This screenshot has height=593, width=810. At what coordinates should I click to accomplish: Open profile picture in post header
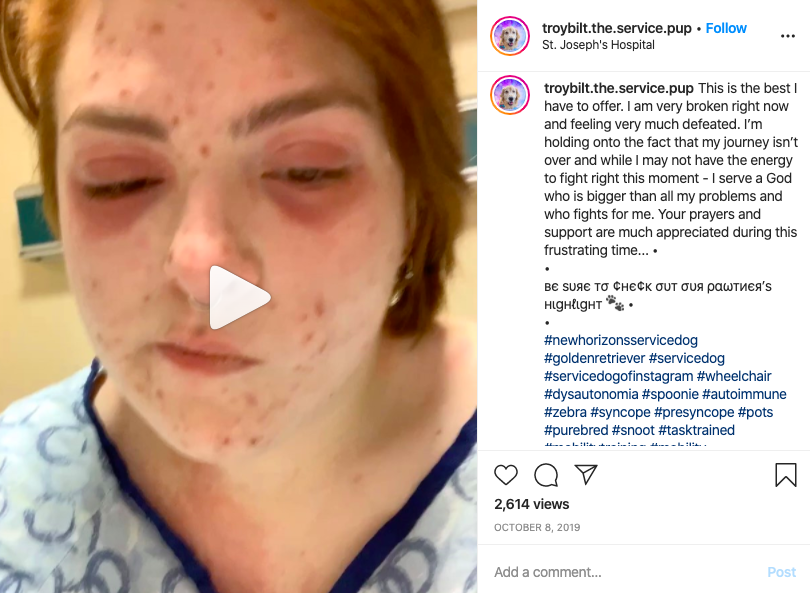click(510, 36)
